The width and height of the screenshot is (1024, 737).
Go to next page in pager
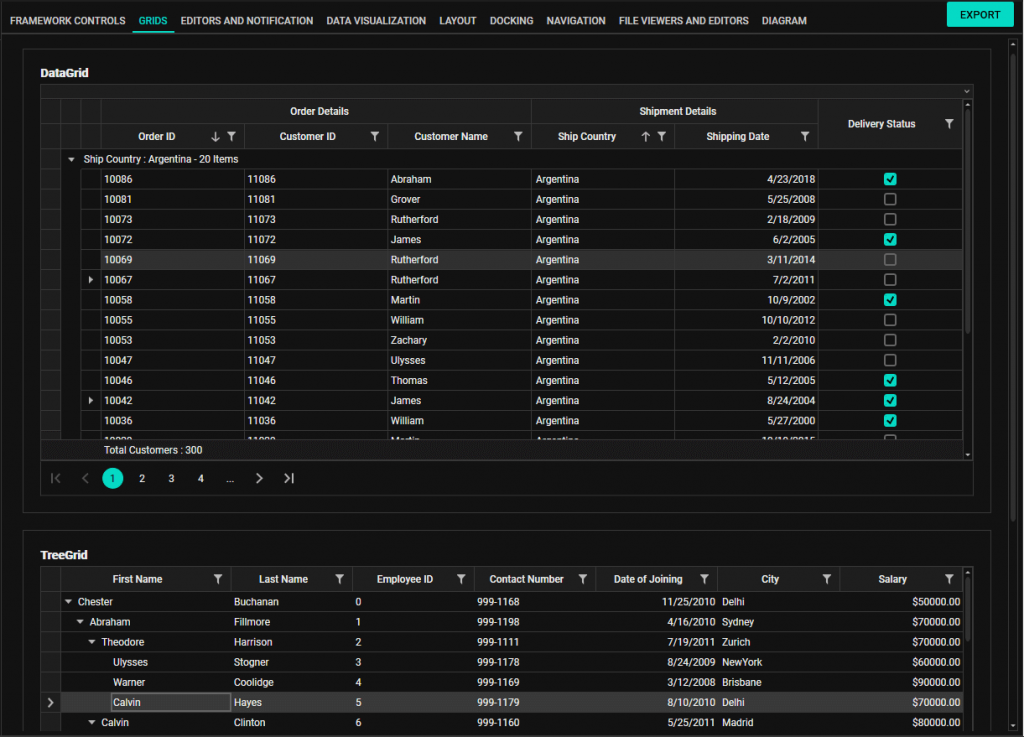pyautogui.click(x=259, y=479)
